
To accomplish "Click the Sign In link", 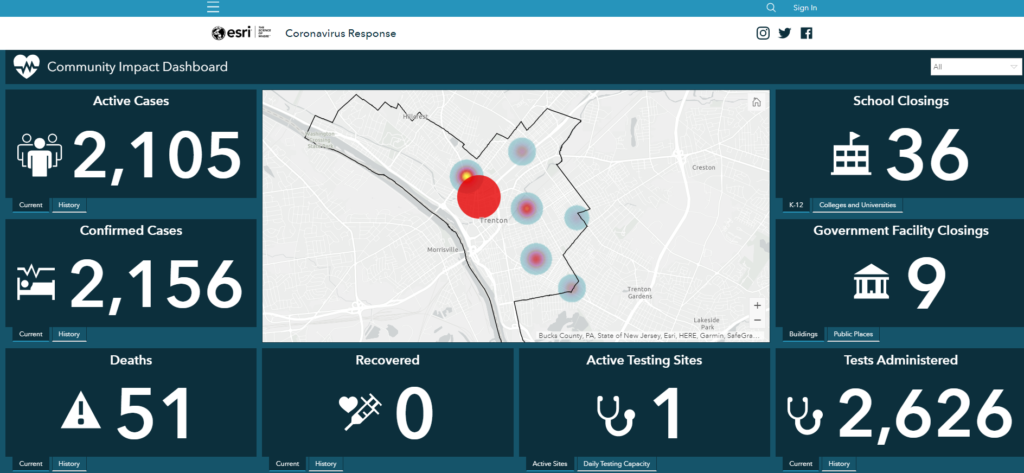I will [x=805, y=8].
